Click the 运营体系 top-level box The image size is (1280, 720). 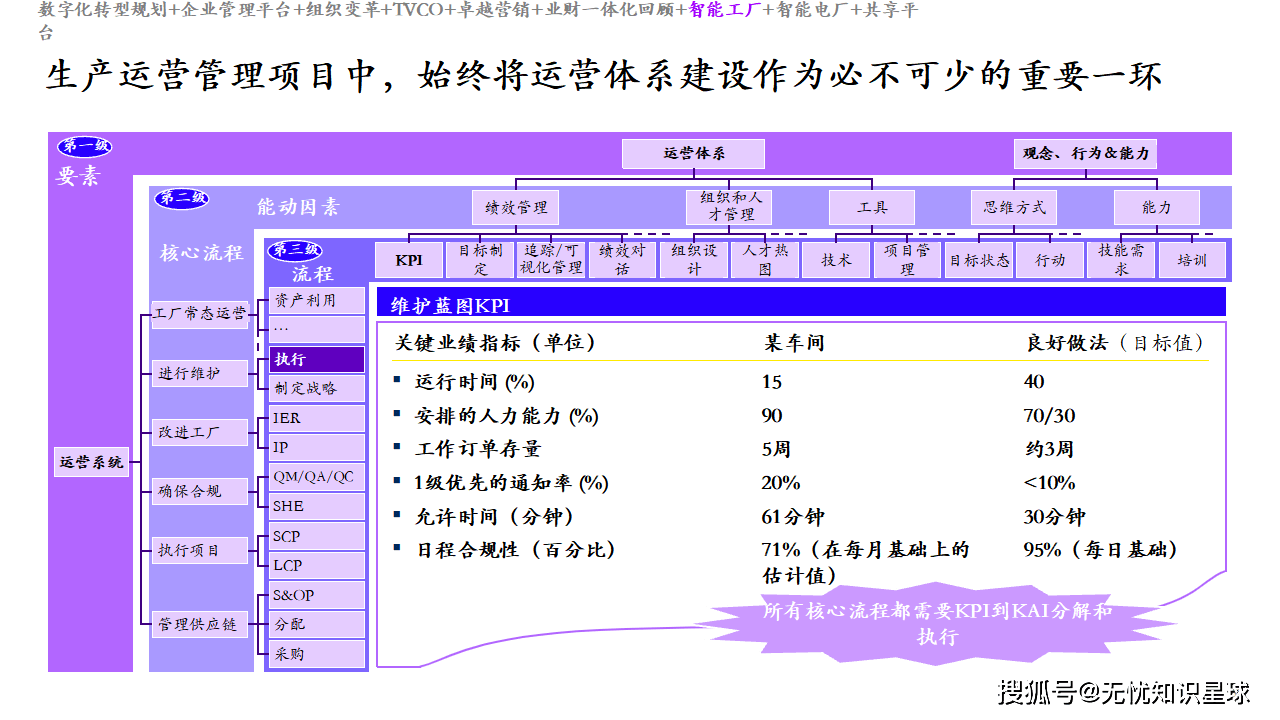(x=693, y=154)
